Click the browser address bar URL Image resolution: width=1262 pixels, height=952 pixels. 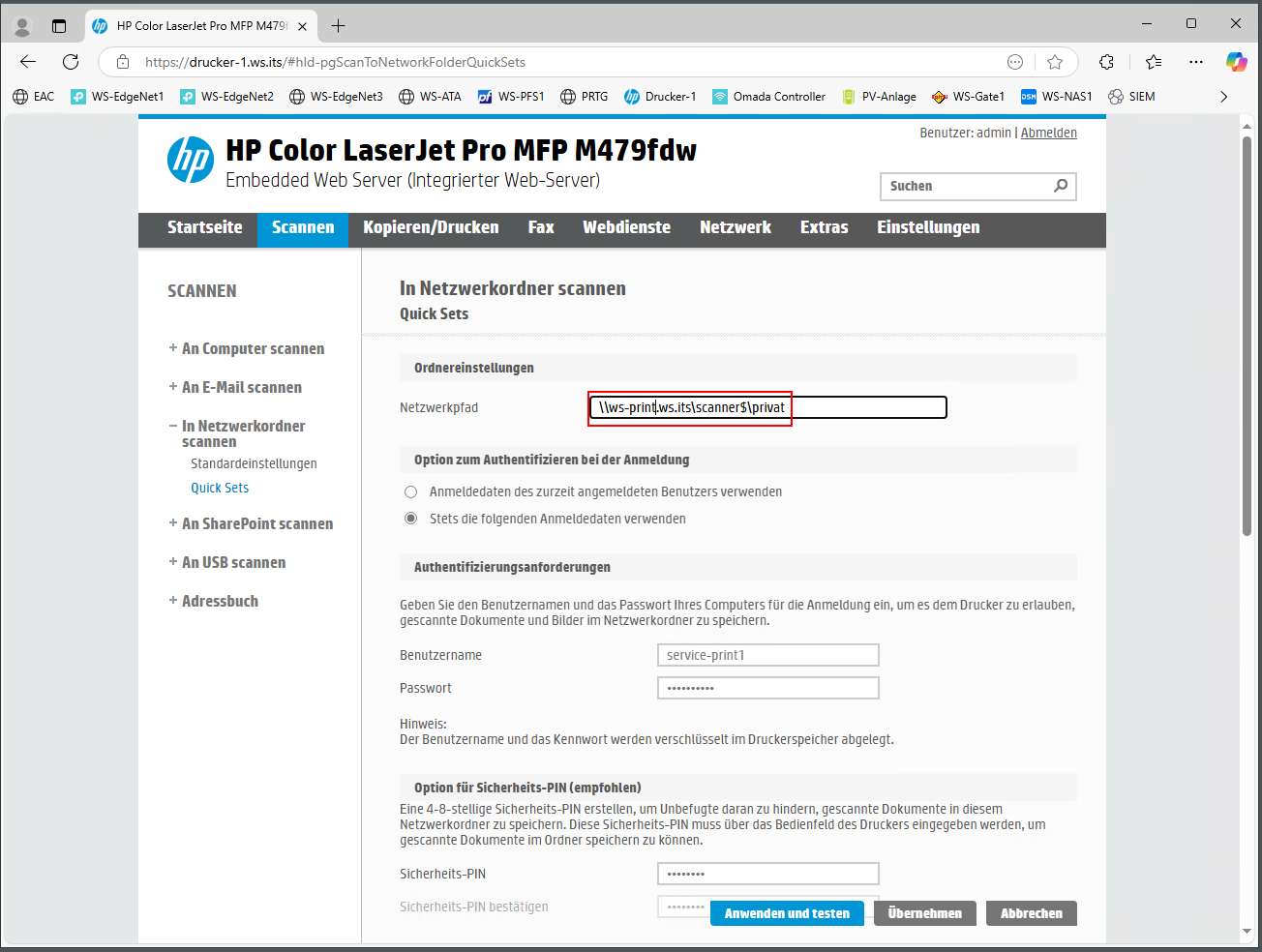[x=335, y=62]
